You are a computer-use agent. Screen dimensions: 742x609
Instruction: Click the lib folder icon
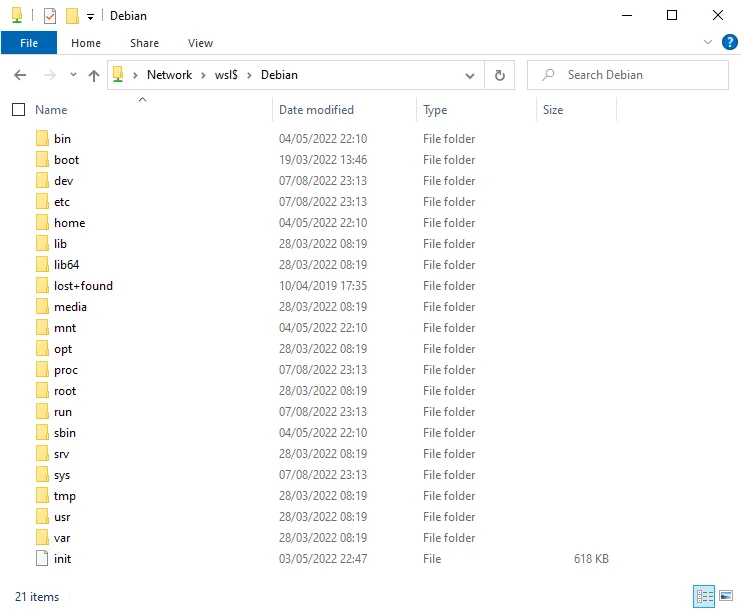click(x=42, y=244)
